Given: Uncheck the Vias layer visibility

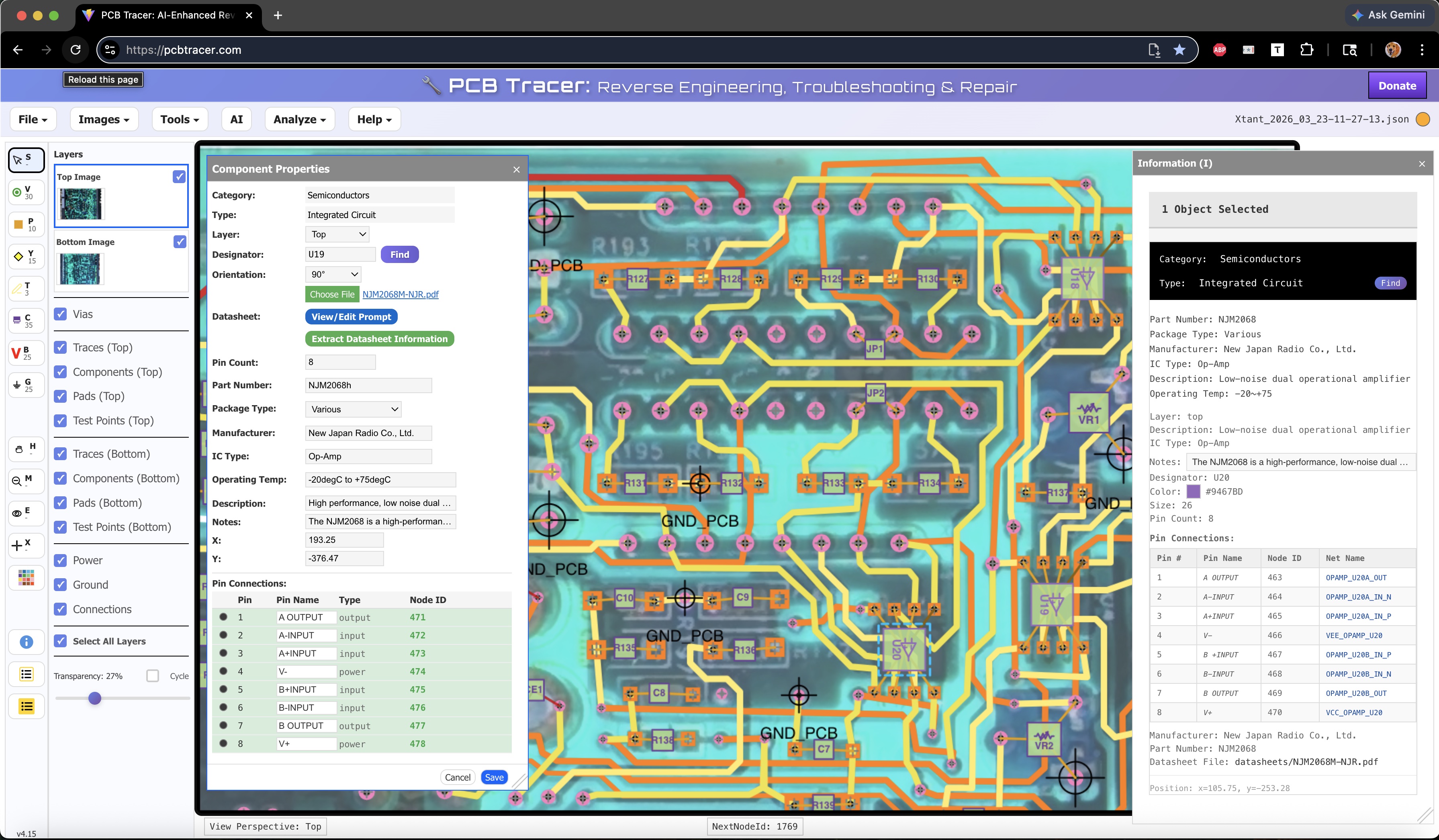Looking at the screenshot, I should tap(61, 314).
